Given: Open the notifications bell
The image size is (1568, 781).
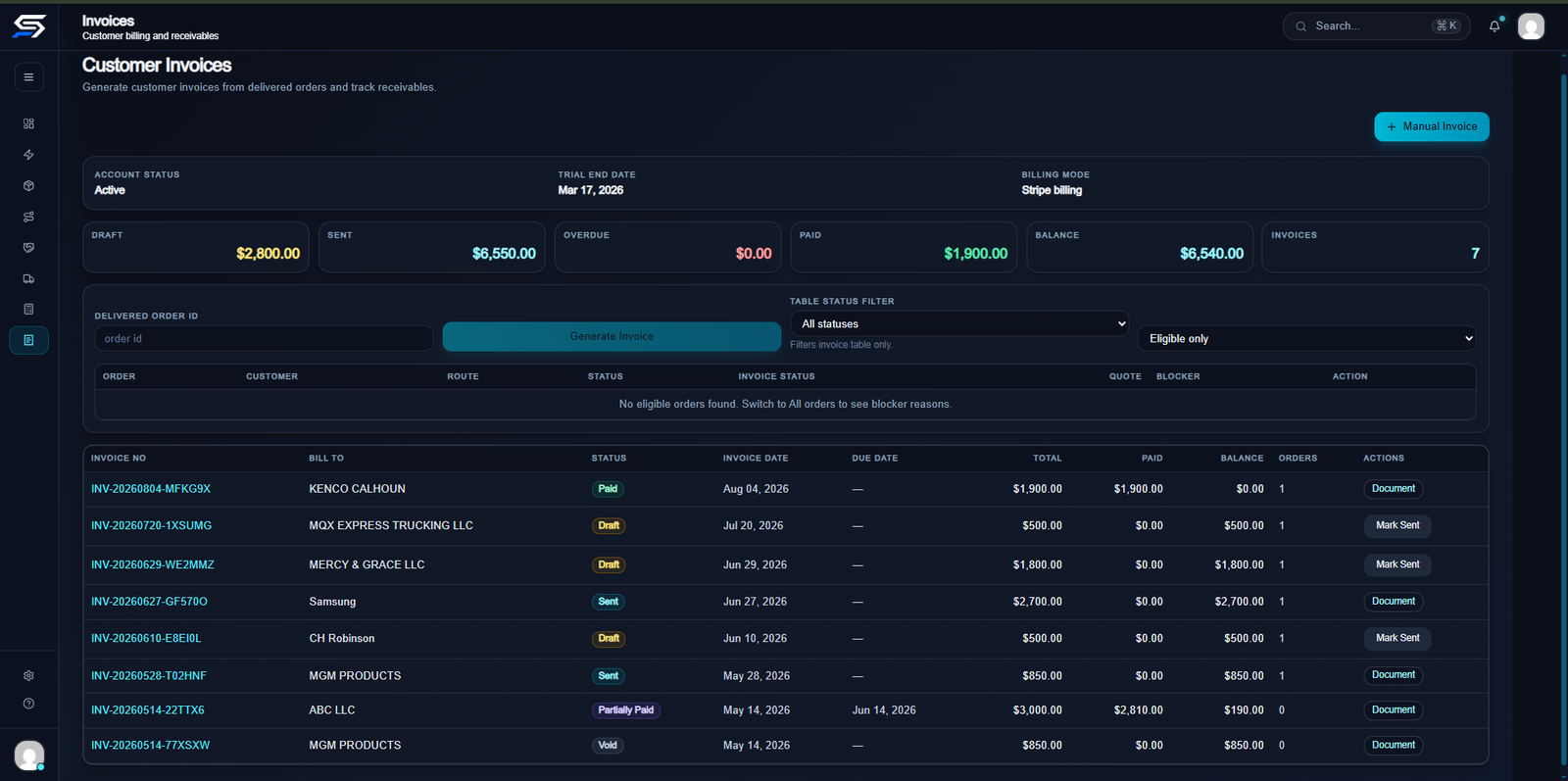Looking at the screenshot, I should [x=1494, y=26].
